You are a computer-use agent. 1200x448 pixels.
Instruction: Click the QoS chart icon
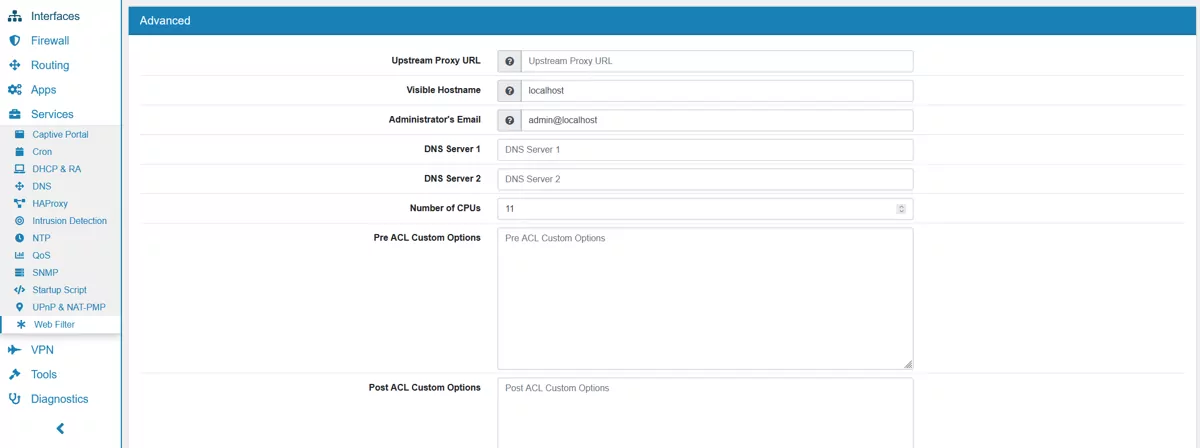(x=20, y=255)
